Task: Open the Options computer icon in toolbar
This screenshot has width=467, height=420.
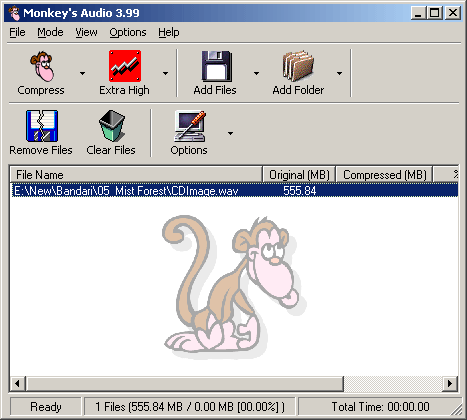Action: coord(190,126)
